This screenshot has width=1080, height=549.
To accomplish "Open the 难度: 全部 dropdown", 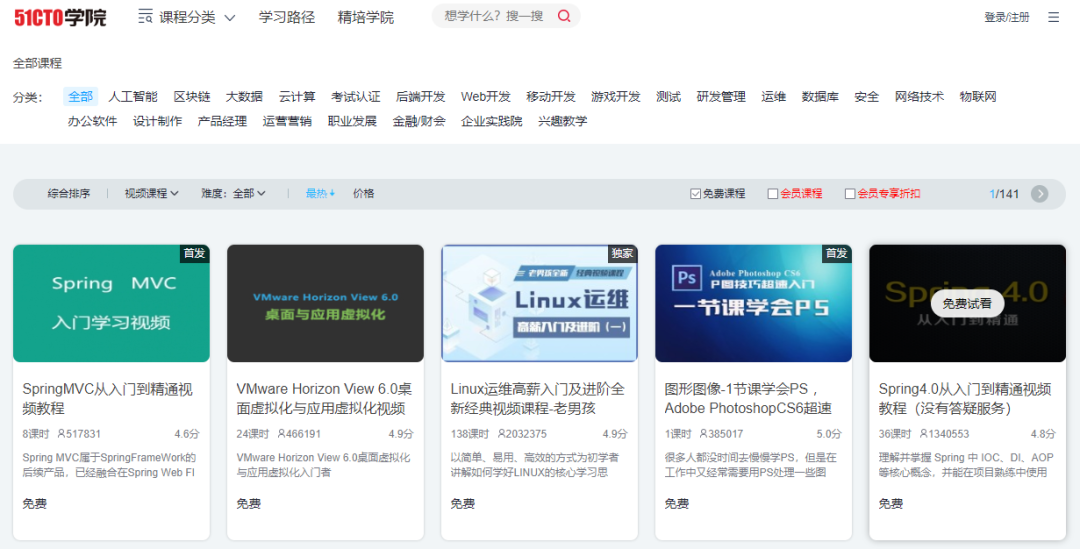I will click(x=233, y=194).
